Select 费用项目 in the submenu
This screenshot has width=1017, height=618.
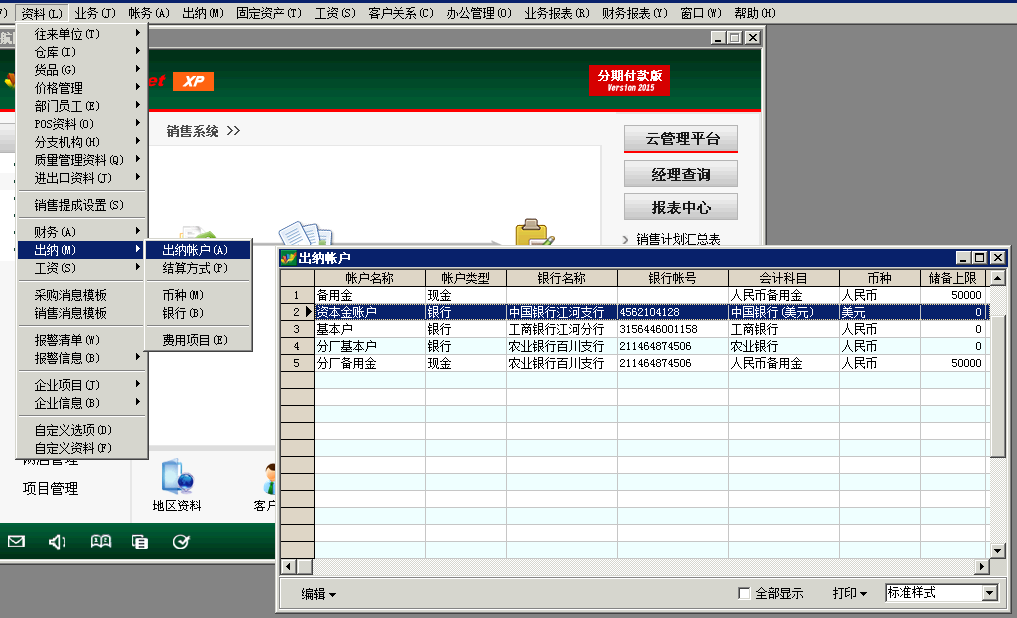[x=198, y=340]
